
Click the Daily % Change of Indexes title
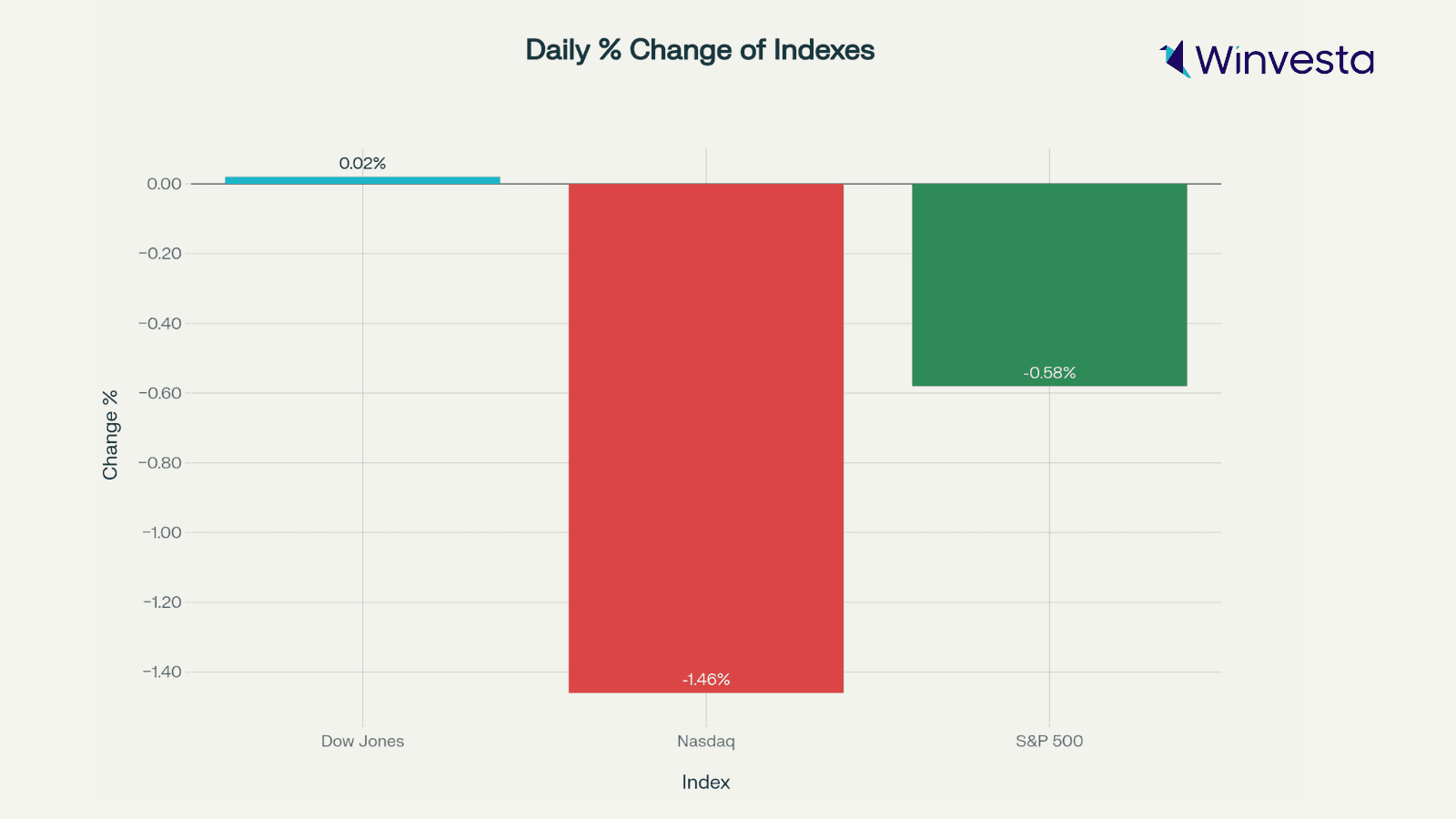700,50
